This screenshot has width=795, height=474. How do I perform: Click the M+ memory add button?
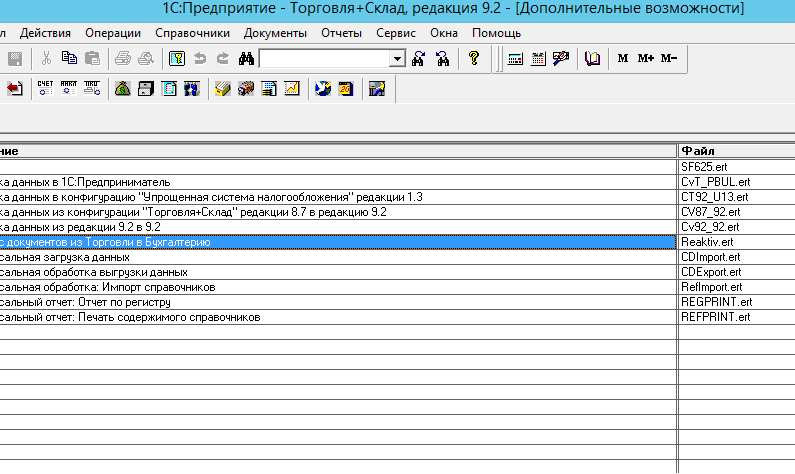[x=645, y=58]
